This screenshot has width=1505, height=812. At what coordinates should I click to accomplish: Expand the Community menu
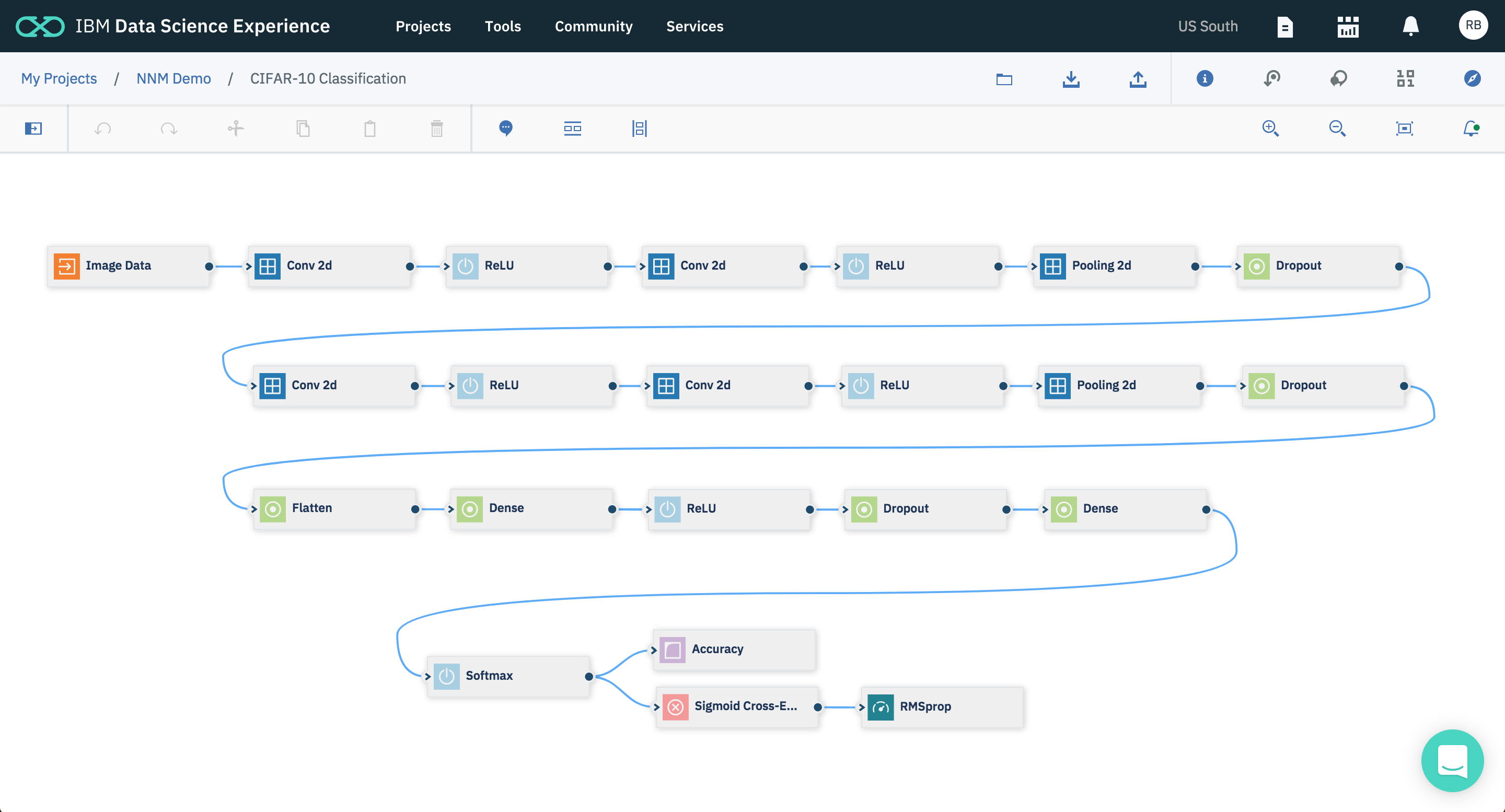(x=593, y=26)
